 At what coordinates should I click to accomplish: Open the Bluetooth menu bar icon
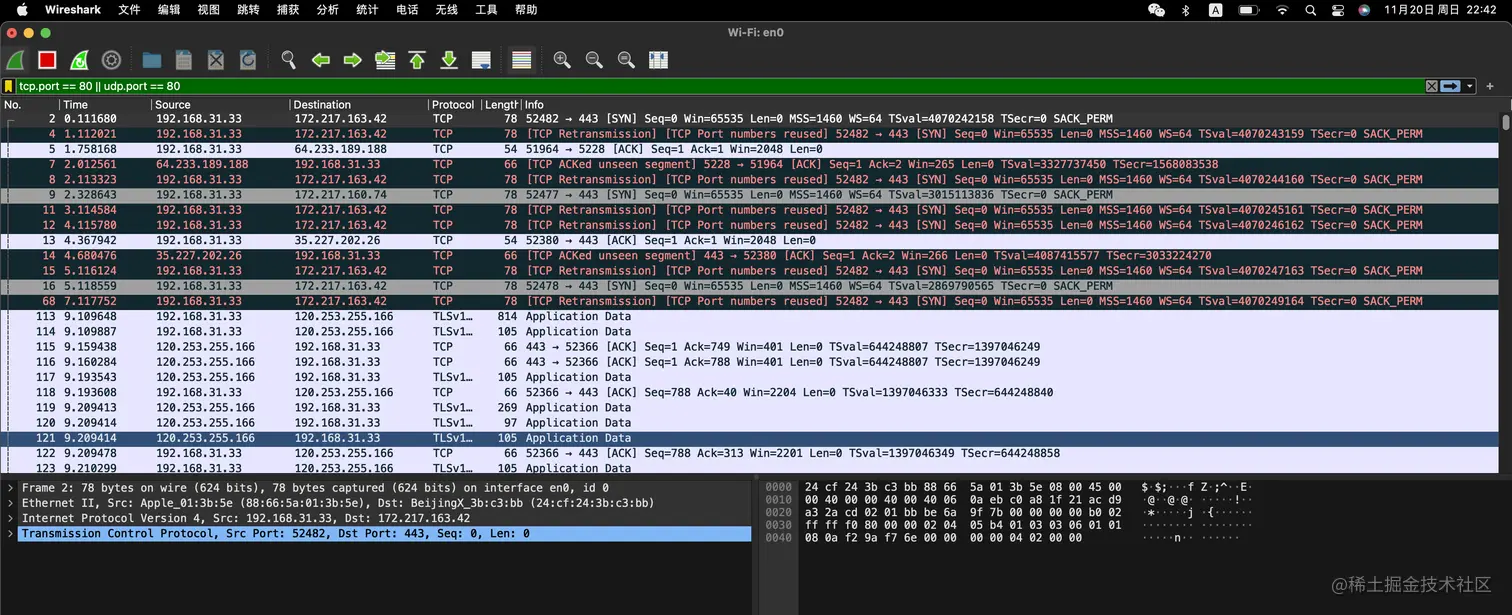[1186, 10]
